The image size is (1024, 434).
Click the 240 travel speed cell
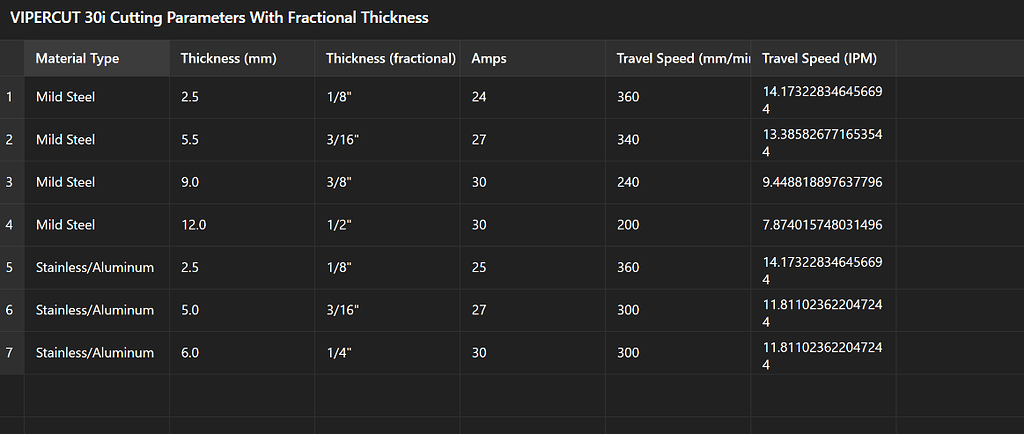(628, 183)
